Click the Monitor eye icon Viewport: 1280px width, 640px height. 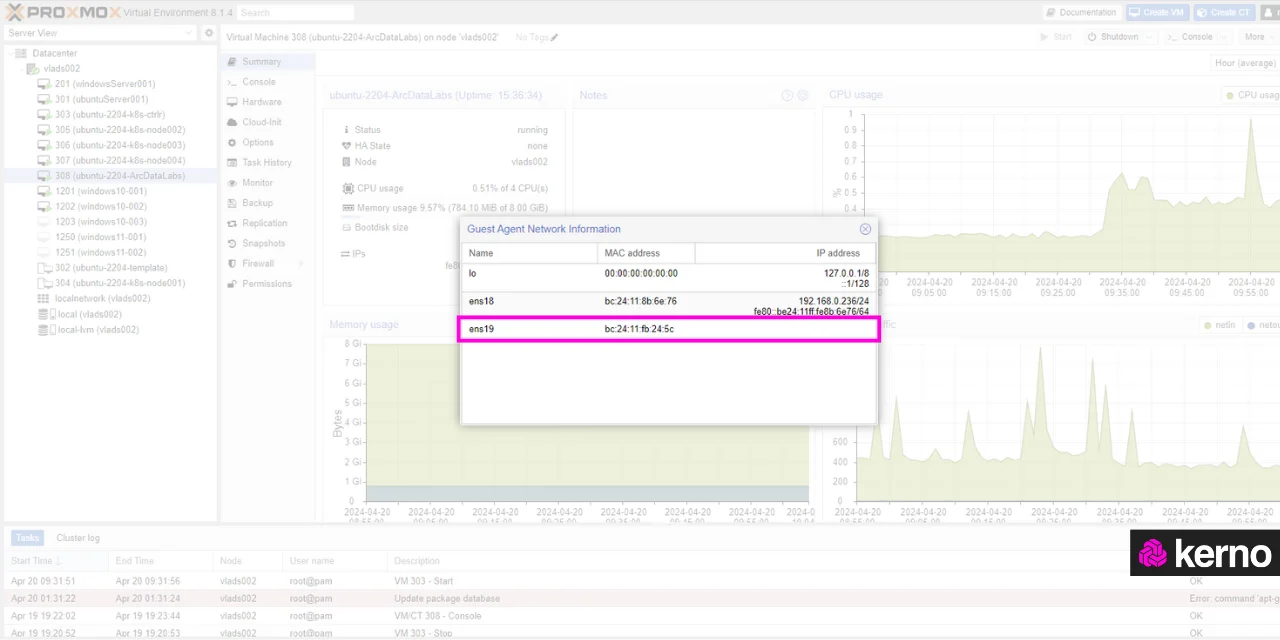point(232,183)
